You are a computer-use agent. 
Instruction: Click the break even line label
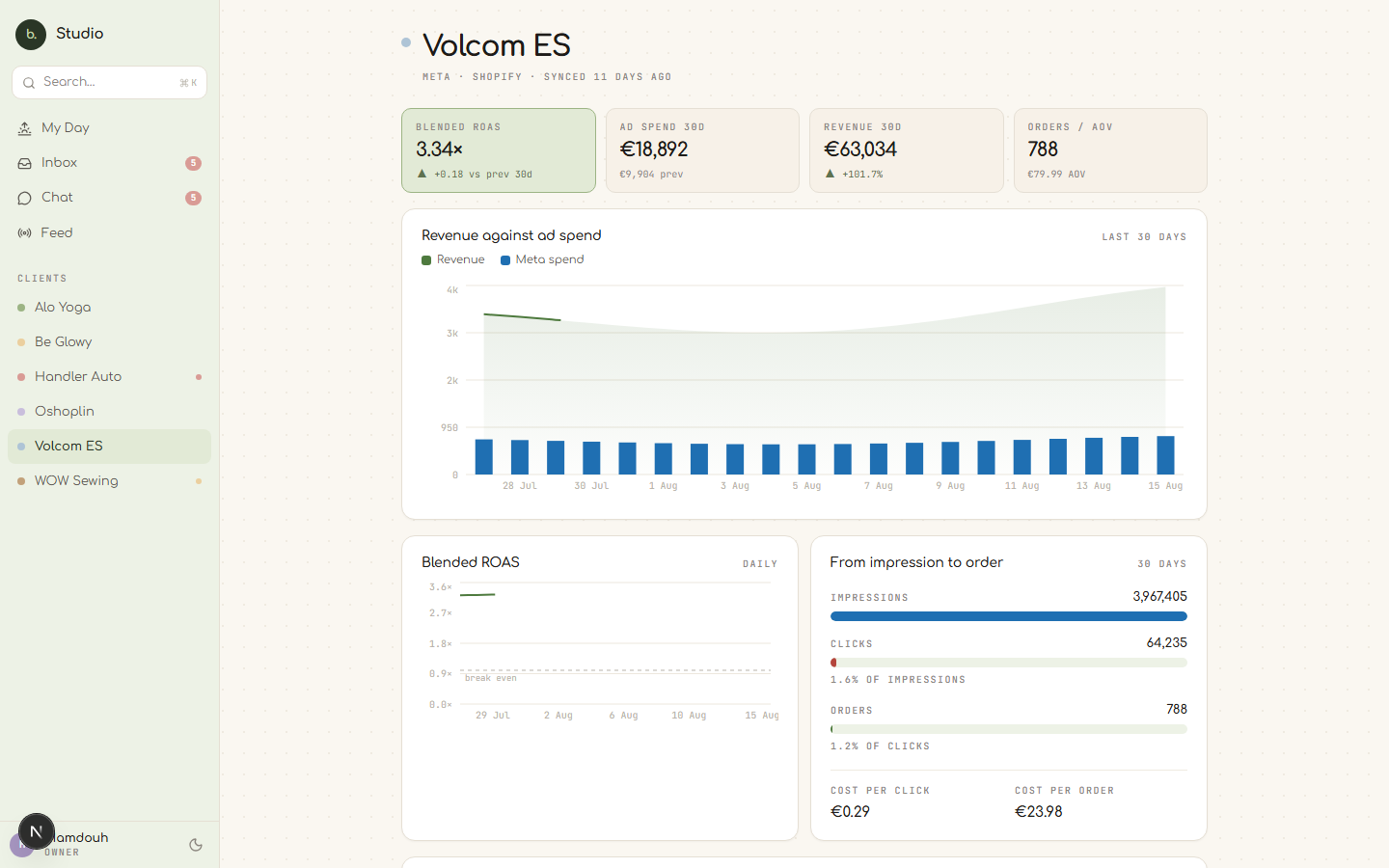[491, 679]
